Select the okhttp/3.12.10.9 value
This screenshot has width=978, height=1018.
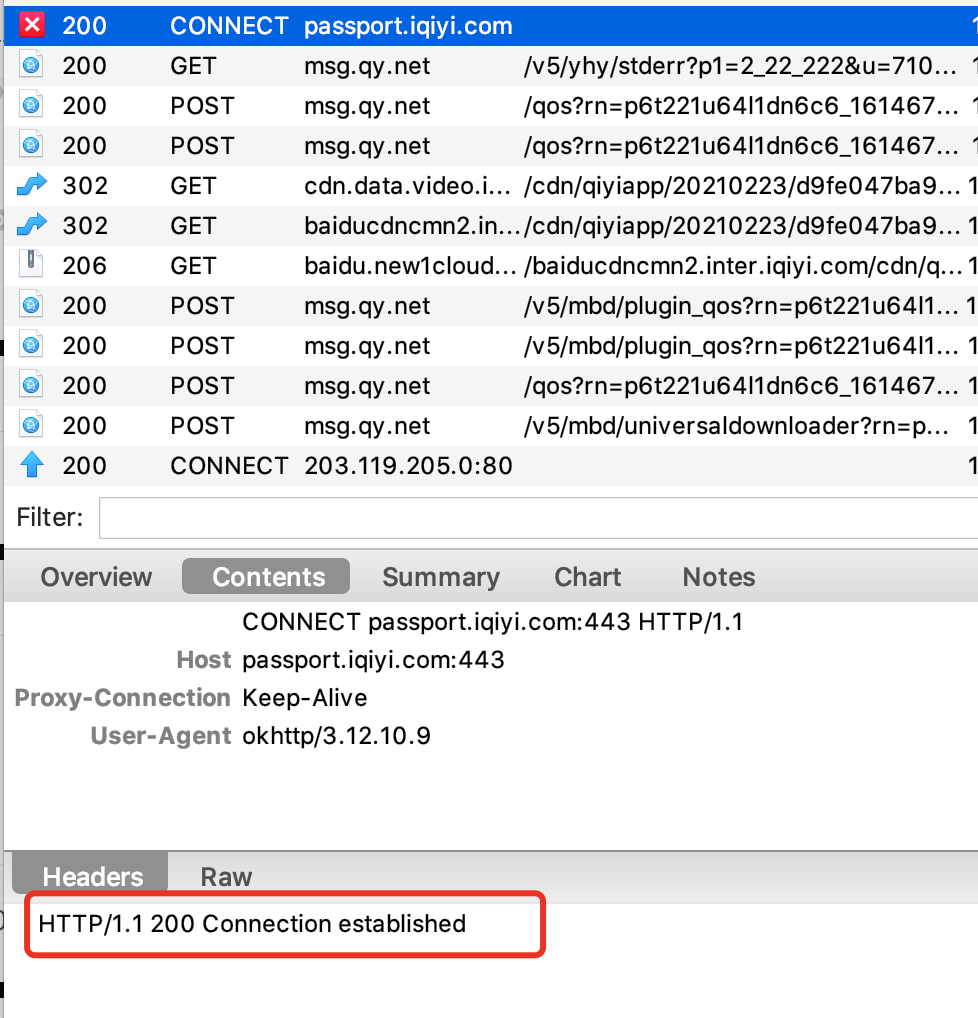click(x=336, y=736)
